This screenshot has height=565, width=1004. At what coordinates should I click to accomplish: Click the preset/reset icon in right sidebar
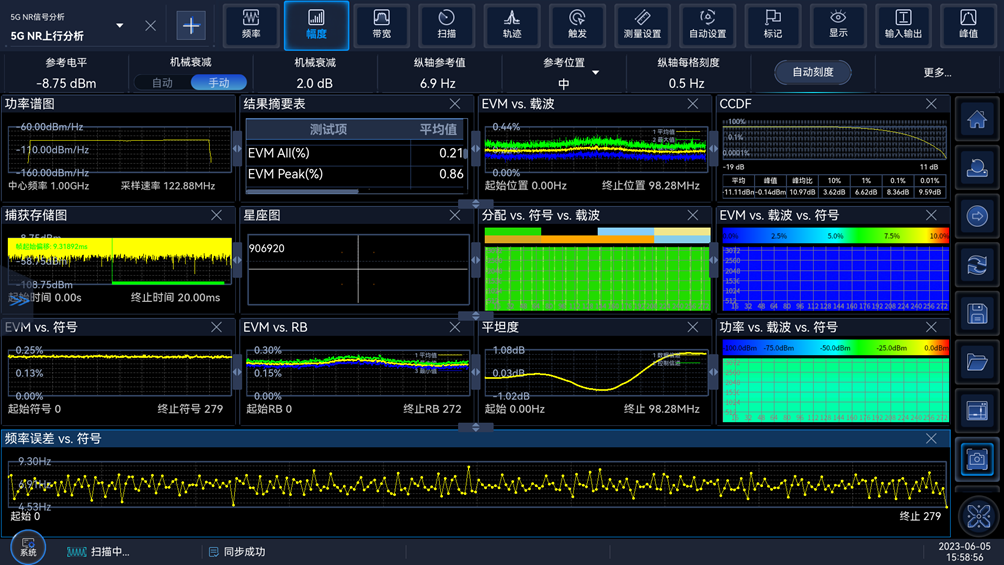(x=976, y=168)
